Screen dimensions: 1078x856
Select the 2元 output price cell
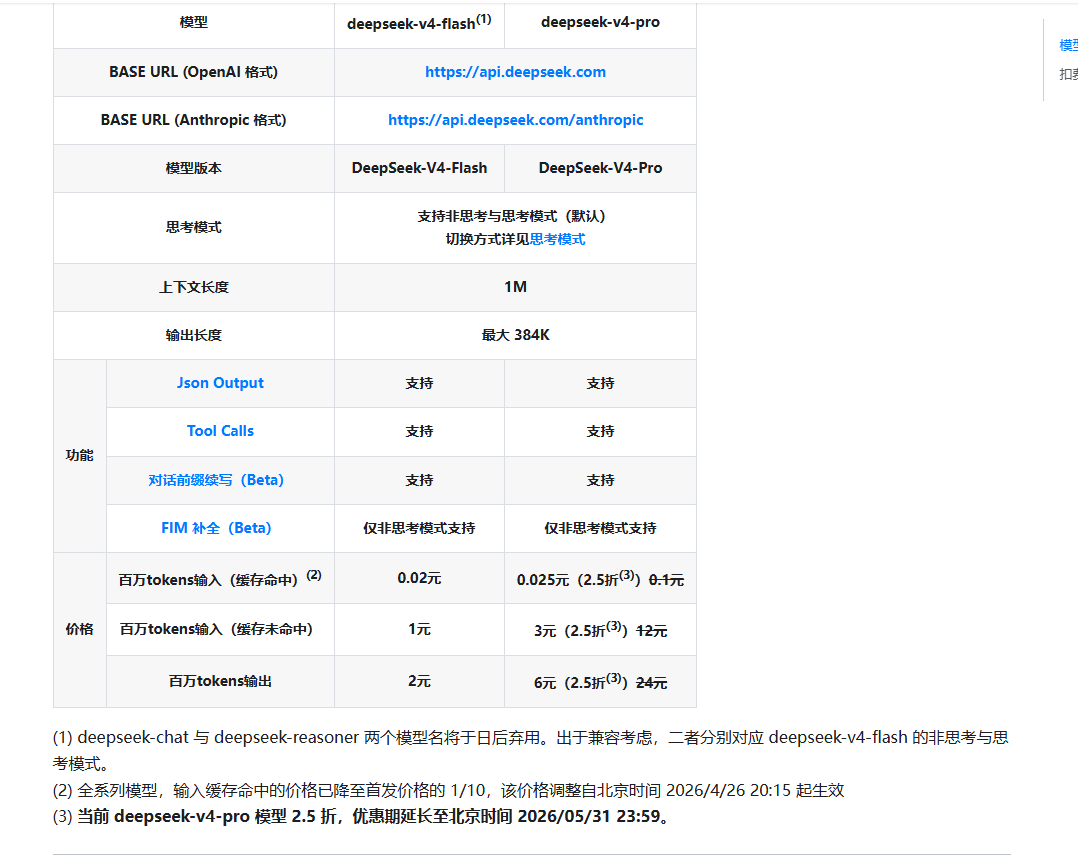pyautogui.click(x=419, y=681)
